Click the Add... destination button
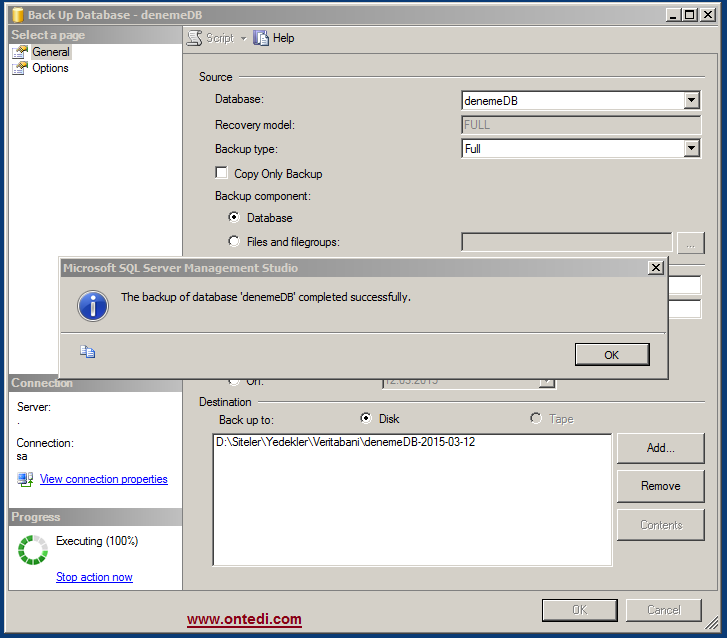The width and height of the screenshot is (727, 638). [x=661, y=448]
